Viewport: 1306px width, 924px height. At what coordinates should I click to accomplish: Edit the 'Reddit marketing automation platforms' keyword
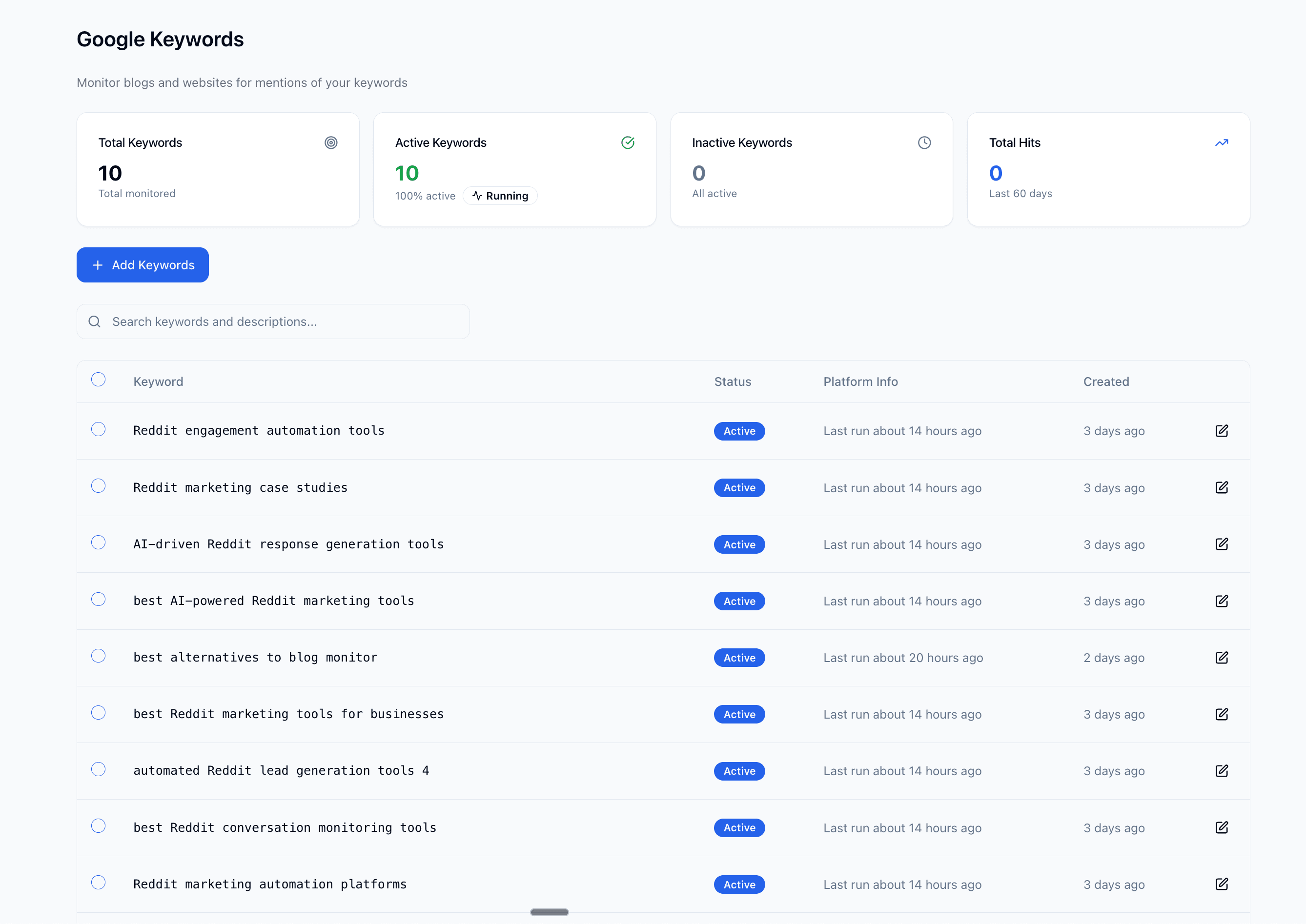click(1222, 884)
